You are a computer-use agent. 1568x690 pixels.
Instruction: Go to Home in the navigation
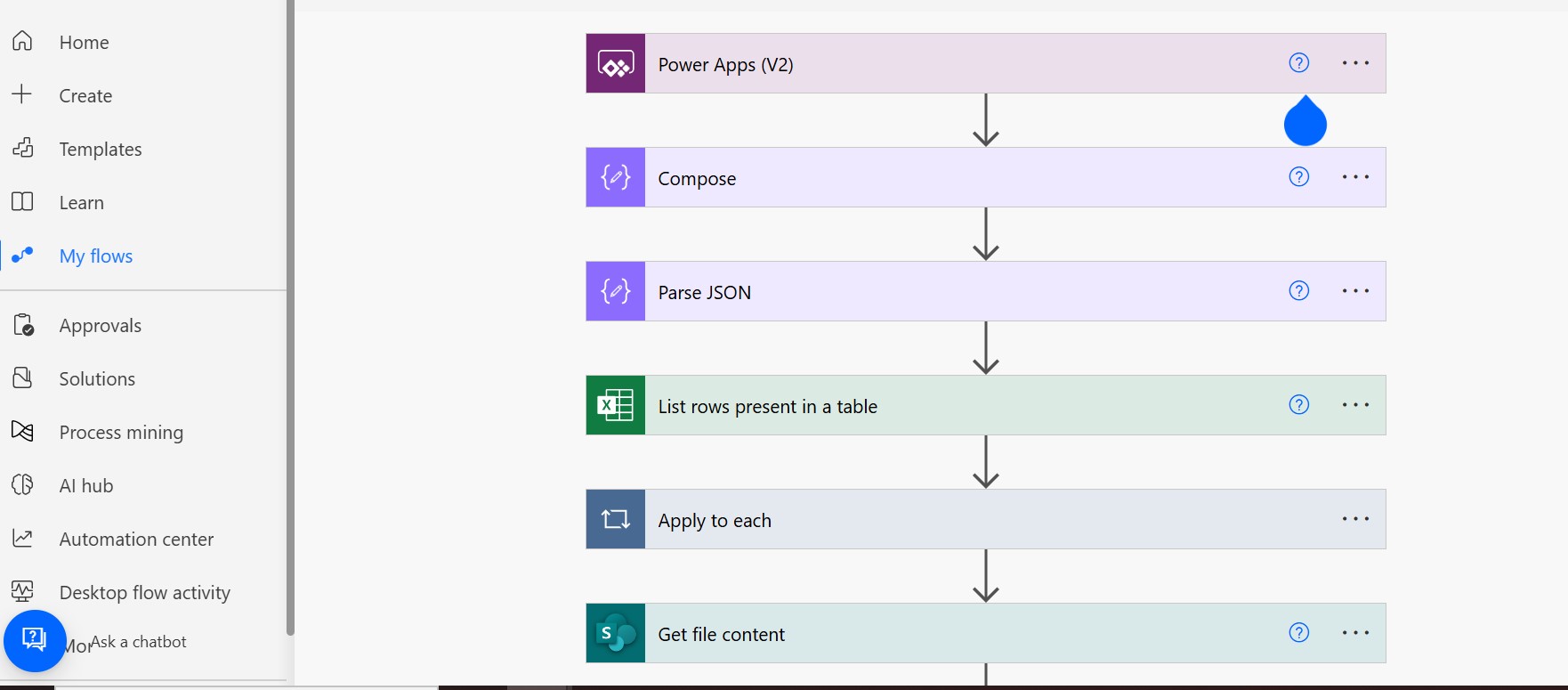tap(84, 42)
